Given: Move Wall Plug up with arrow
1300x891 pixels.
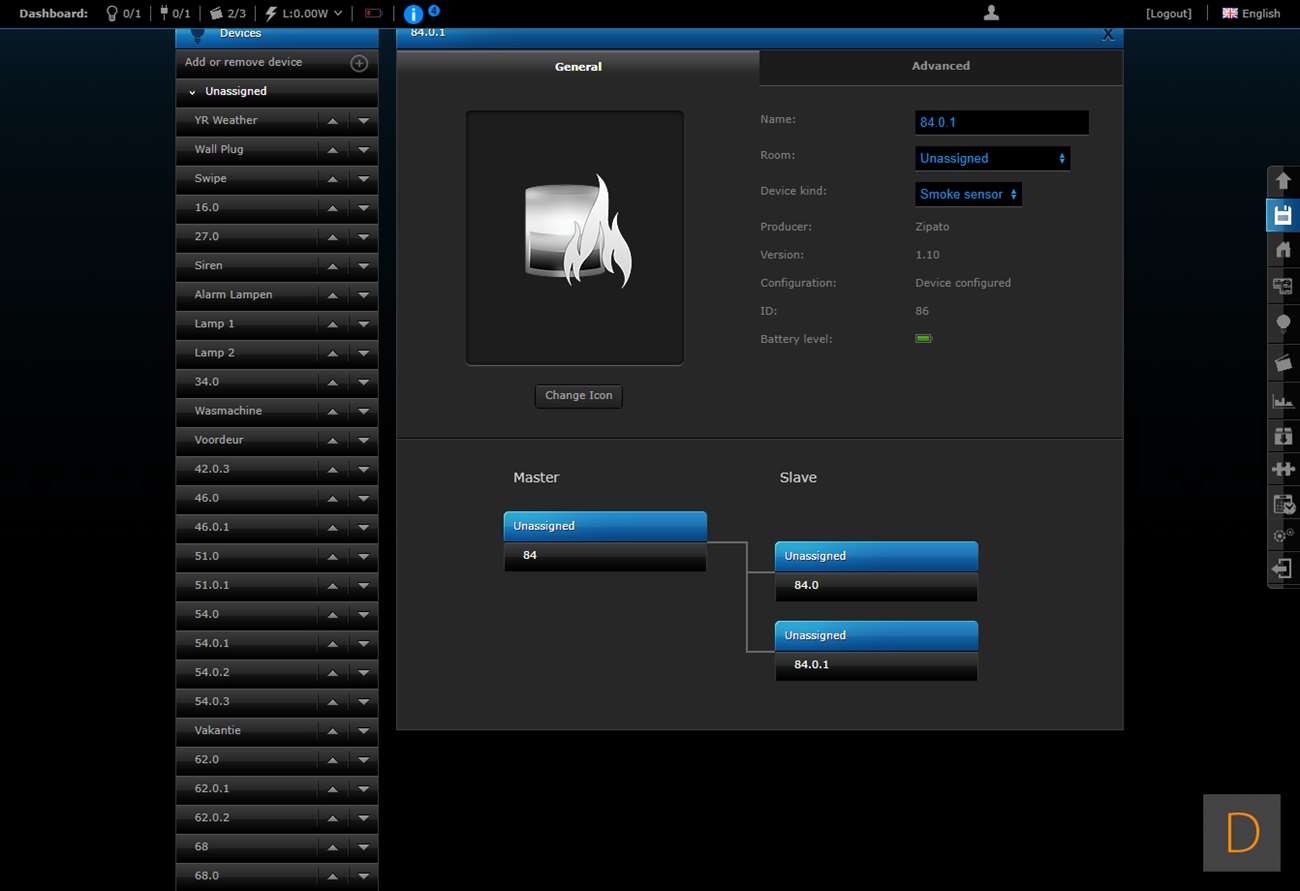Looking at the screenshot, I should tap(332, 150).
